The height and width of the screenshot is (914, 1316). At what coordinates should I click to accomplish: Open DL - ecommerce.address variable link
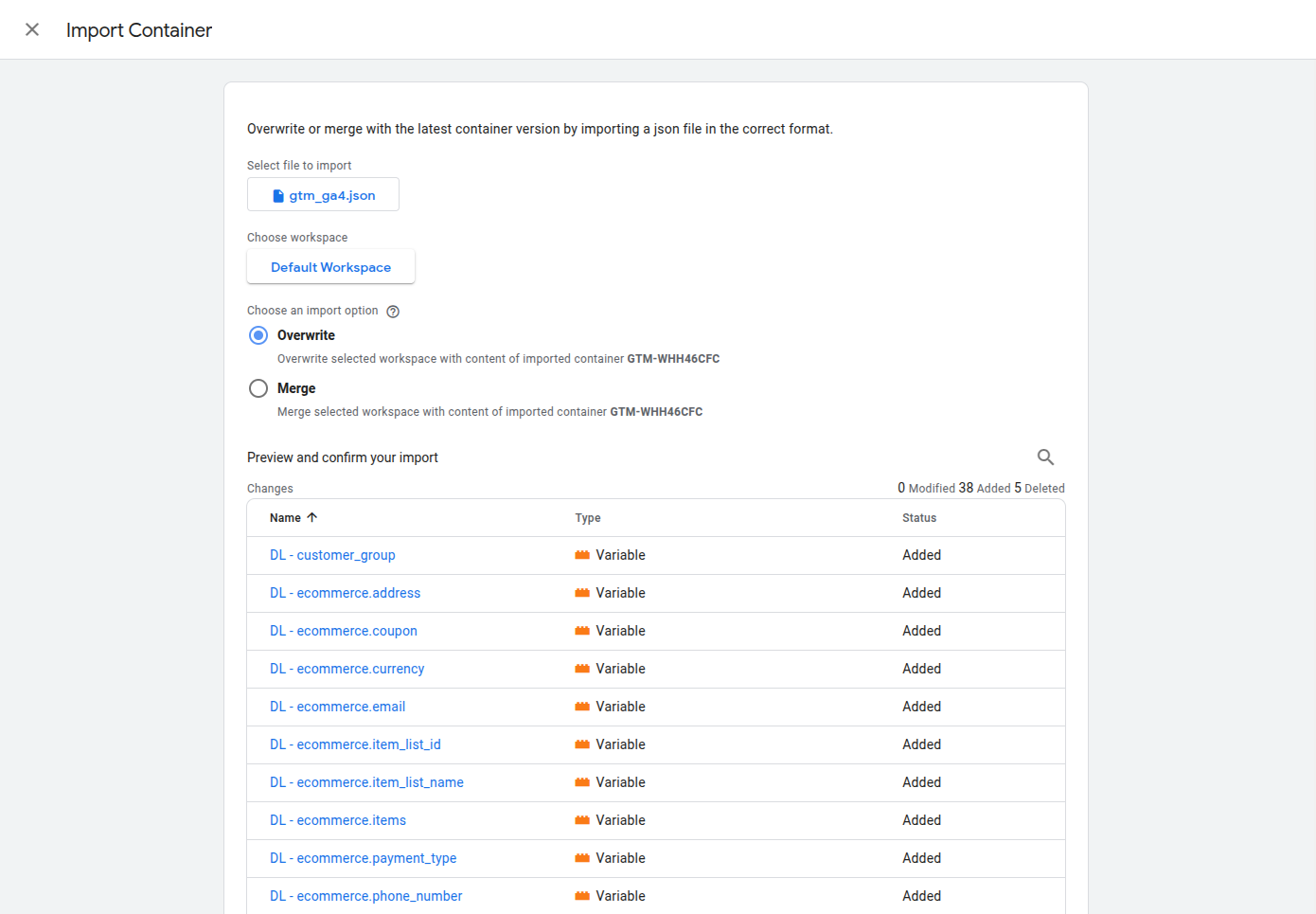point(345,593)
